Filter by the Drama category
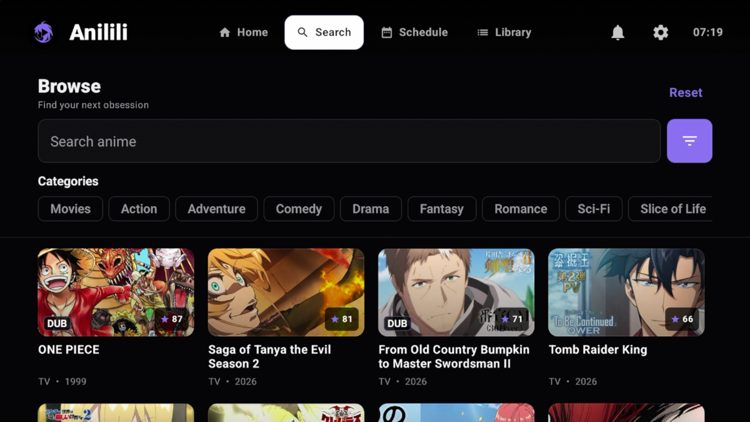The height and width of the screenshot is (422, 750). (x=371, y=209)
